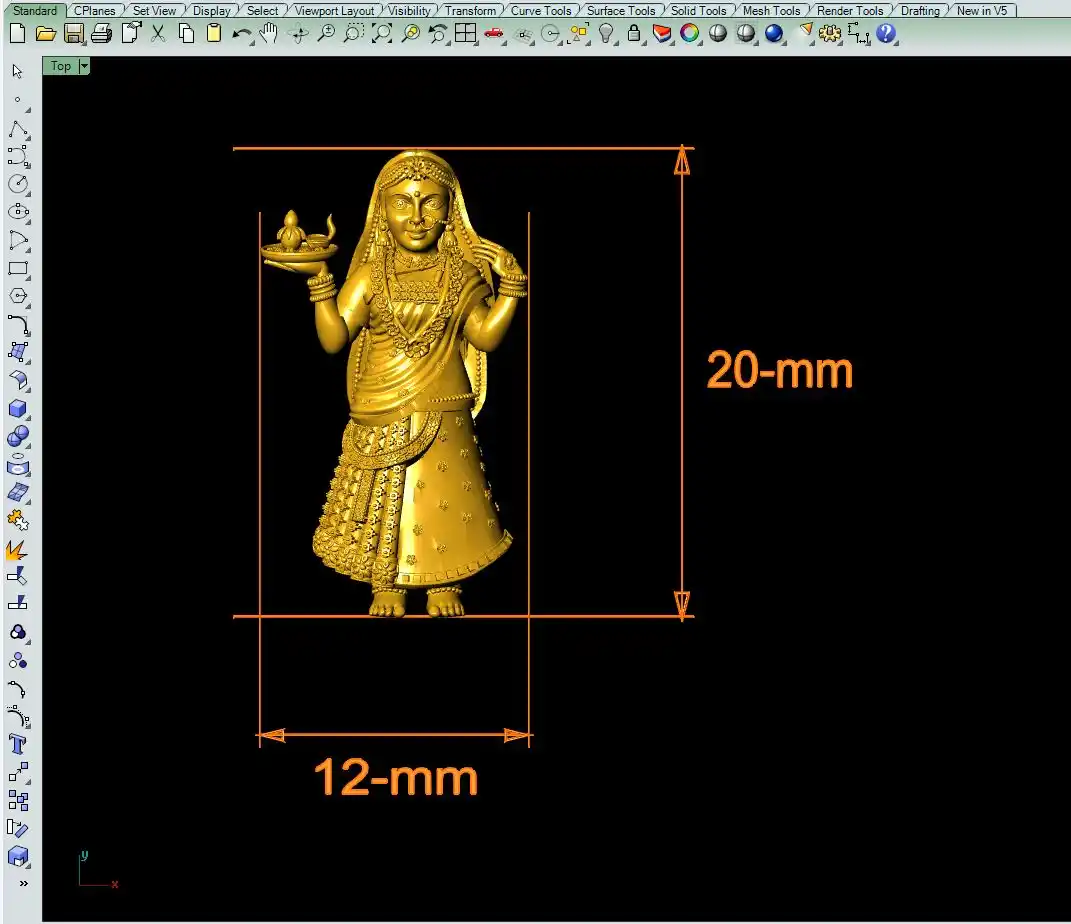Viewport: 1071px width, 924px height.
Task: Select the Pan hand tool
Action: (x=269, y=33)
